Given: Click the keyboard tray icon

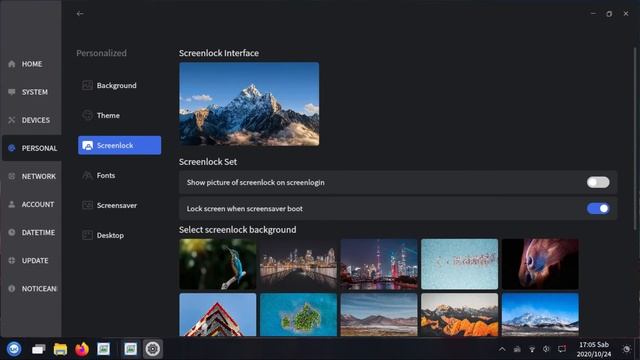Looking at the screenshot, I should pos(517,349).
